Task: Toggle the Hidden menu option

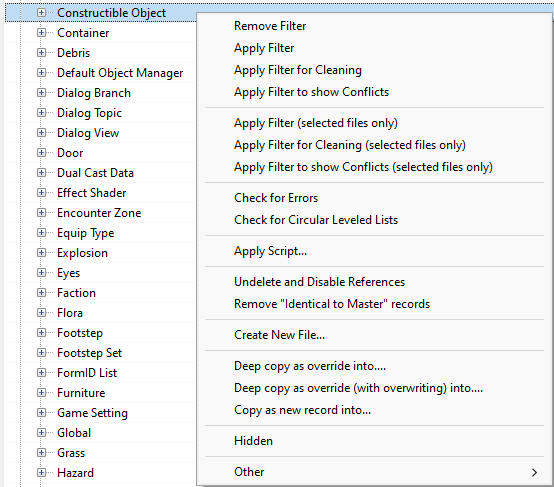Action: coord(253,441)
